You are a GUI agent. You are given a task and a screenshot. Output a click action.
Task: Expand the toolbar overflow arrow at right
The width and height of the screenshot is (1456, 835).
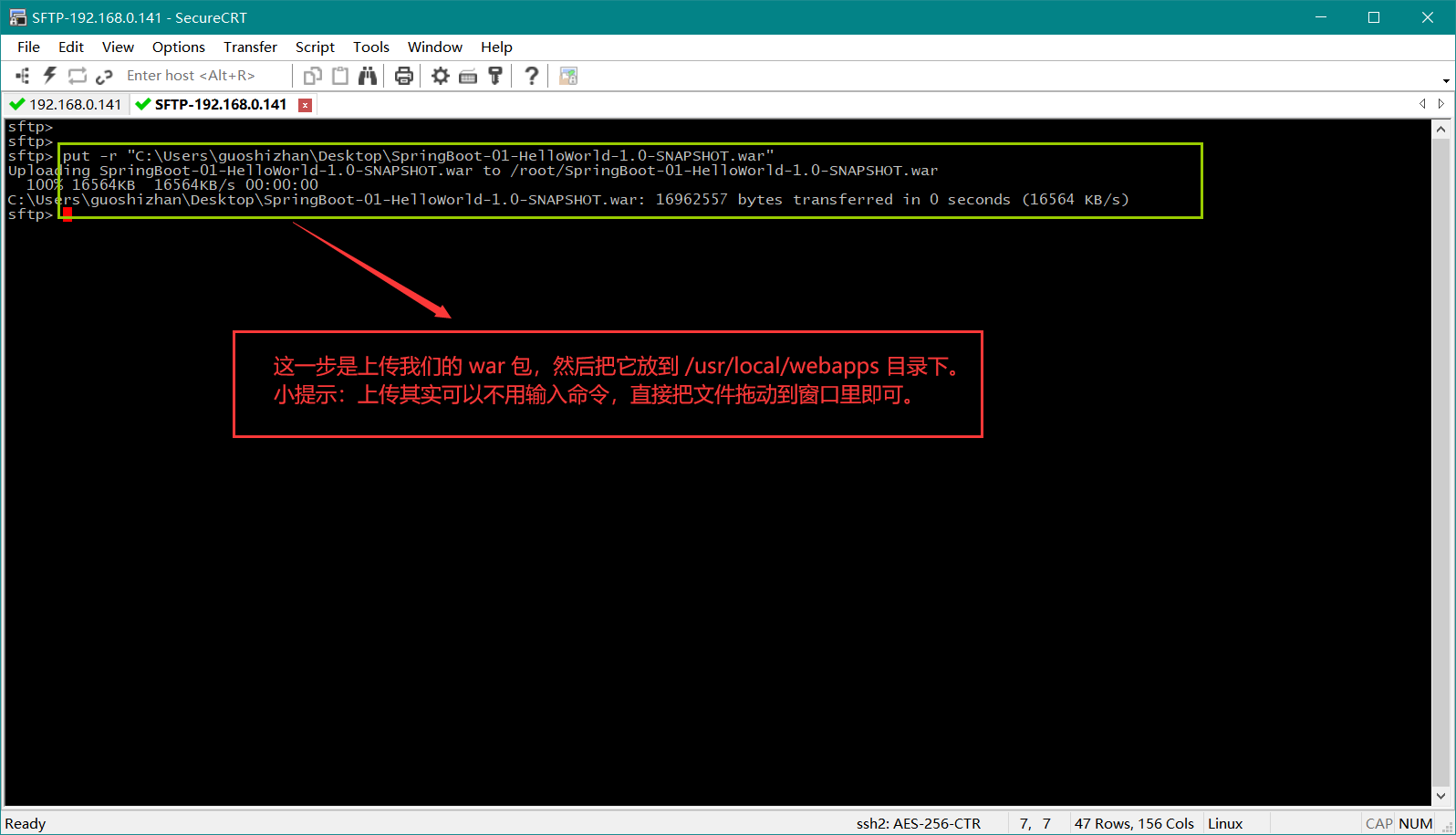pos(1446,80)
